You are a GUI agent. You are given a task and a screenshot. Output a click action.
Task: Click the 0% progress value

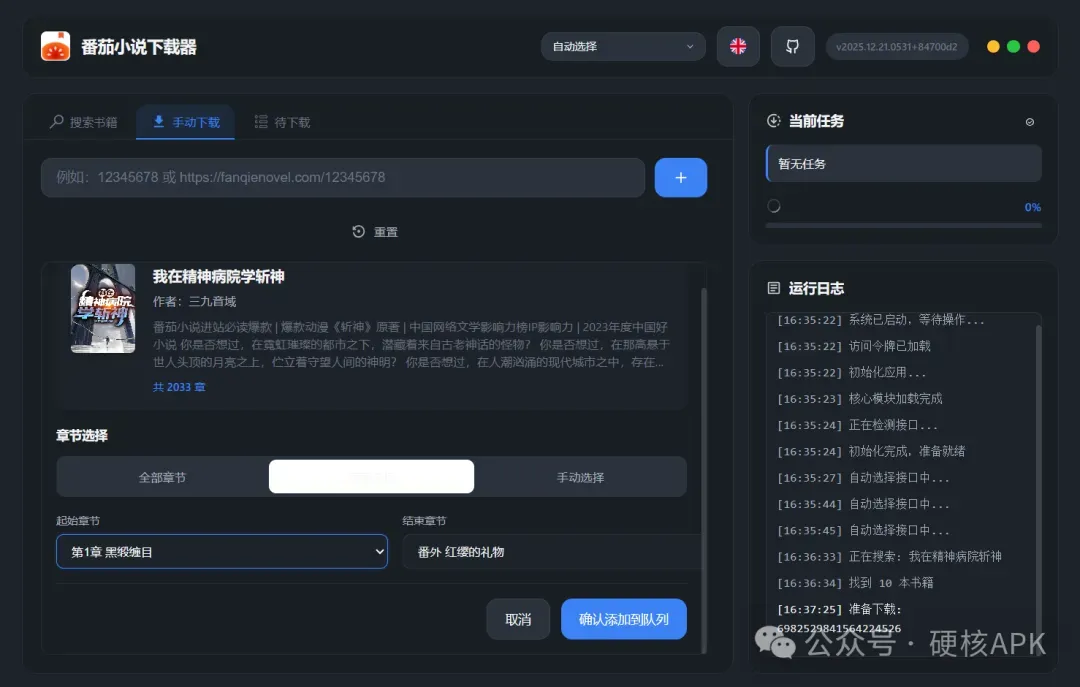(1032, 207)
